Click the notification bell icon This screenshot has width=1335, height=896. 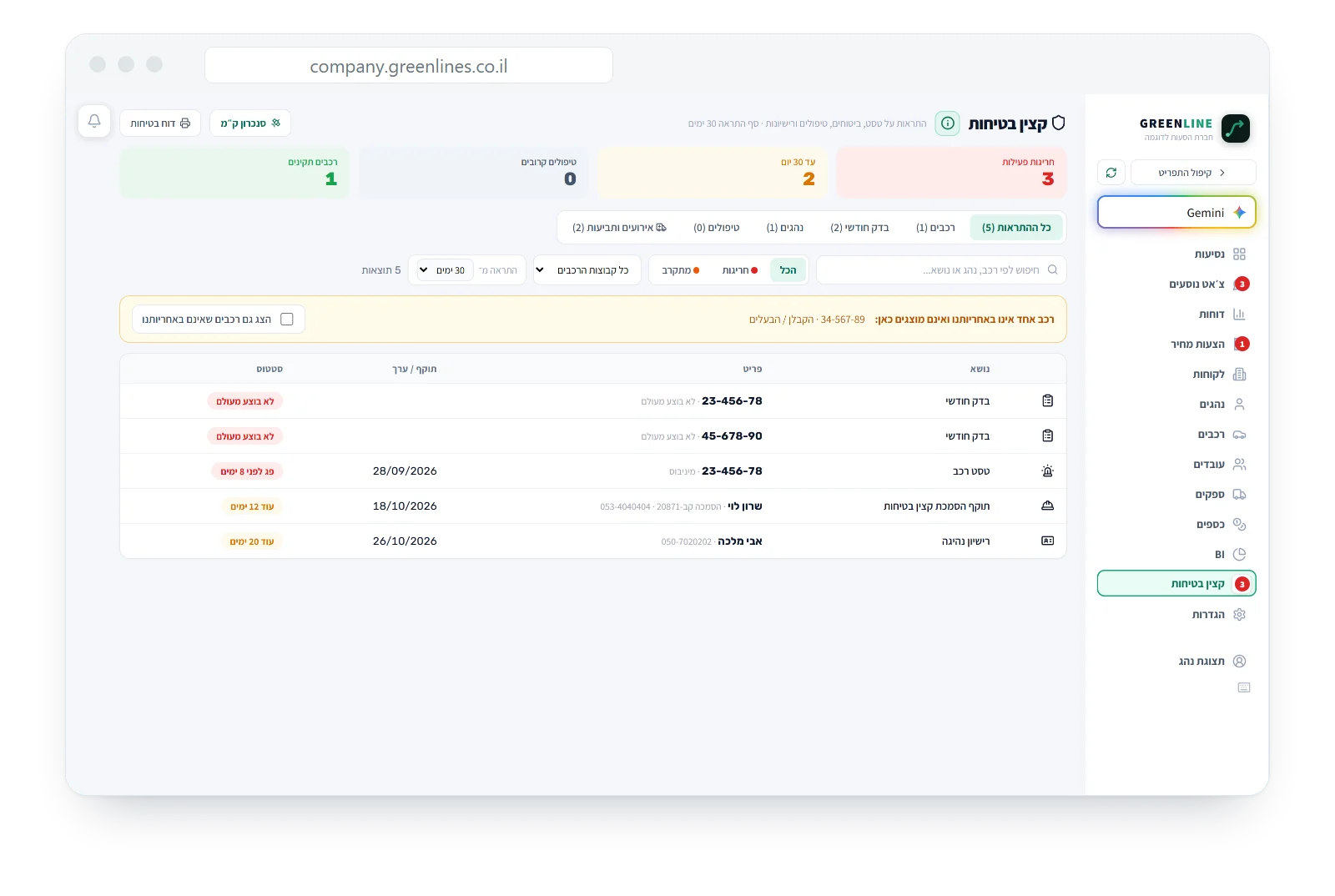94,121
